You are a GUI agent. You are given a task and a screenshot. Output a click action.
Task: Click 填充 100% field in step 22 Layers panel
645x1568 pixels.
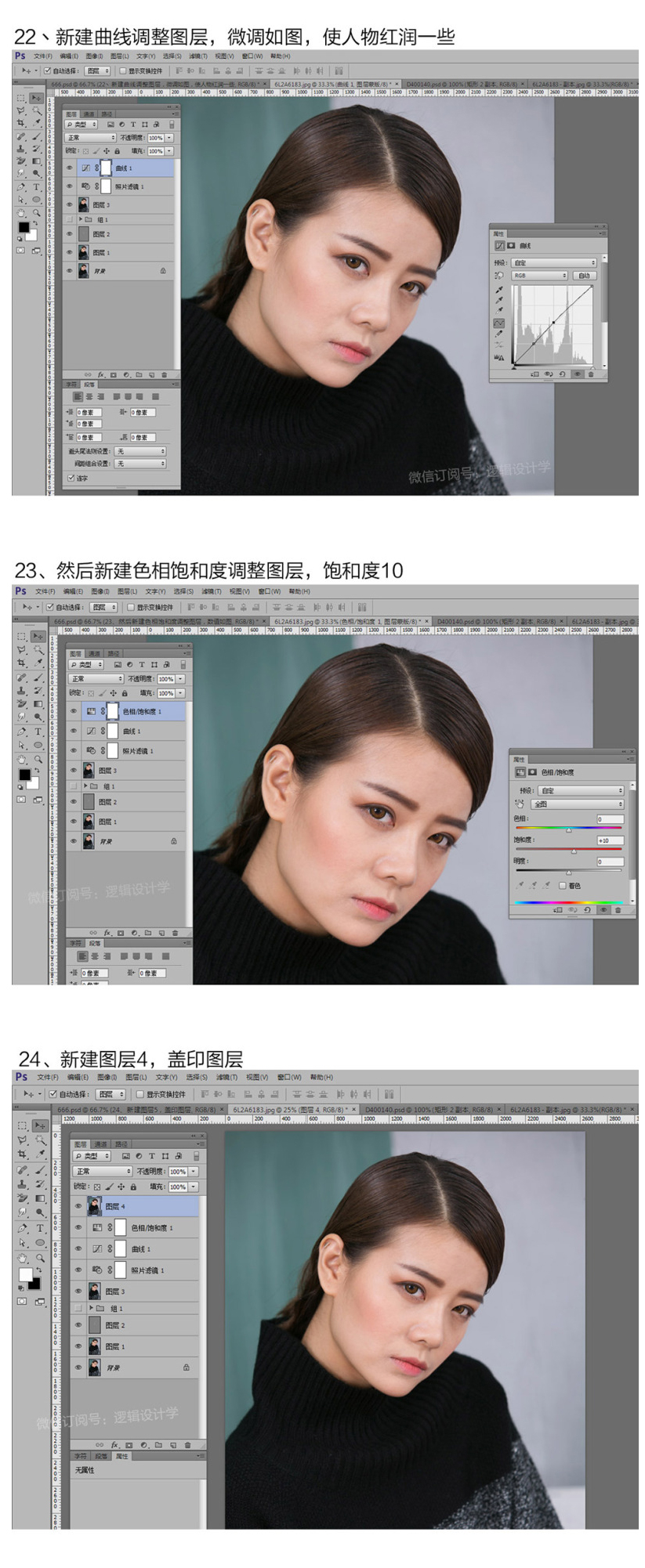(156, 151)
